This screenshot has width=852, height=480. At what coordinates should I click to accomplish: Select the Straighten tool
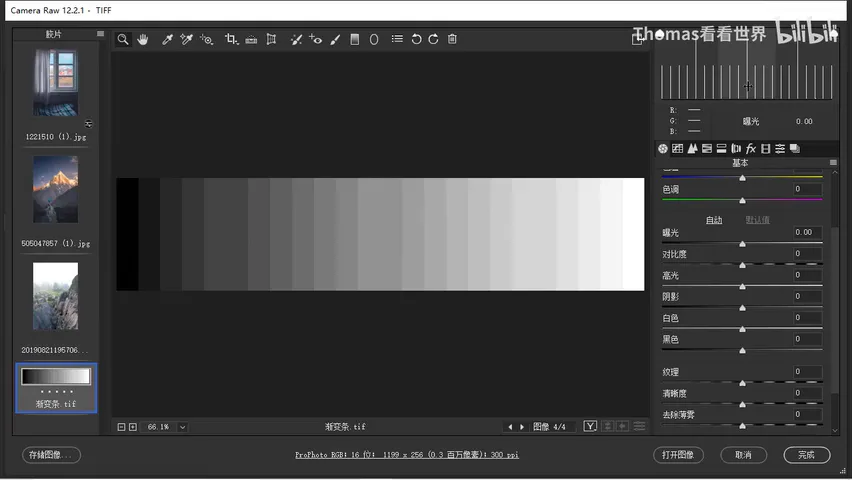(x=251, y=39)
